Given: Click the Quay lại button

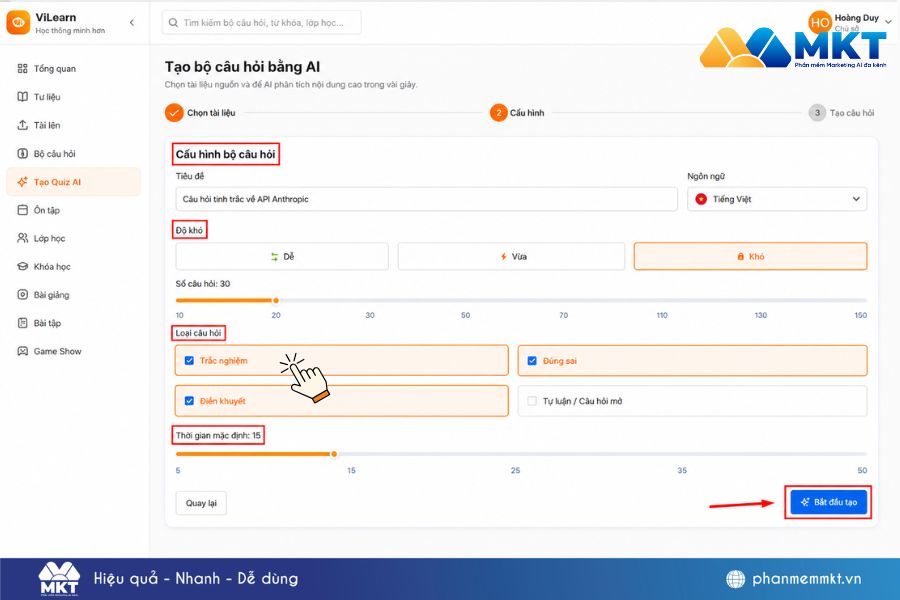Looking at the screenshot, I should point(201,503).
